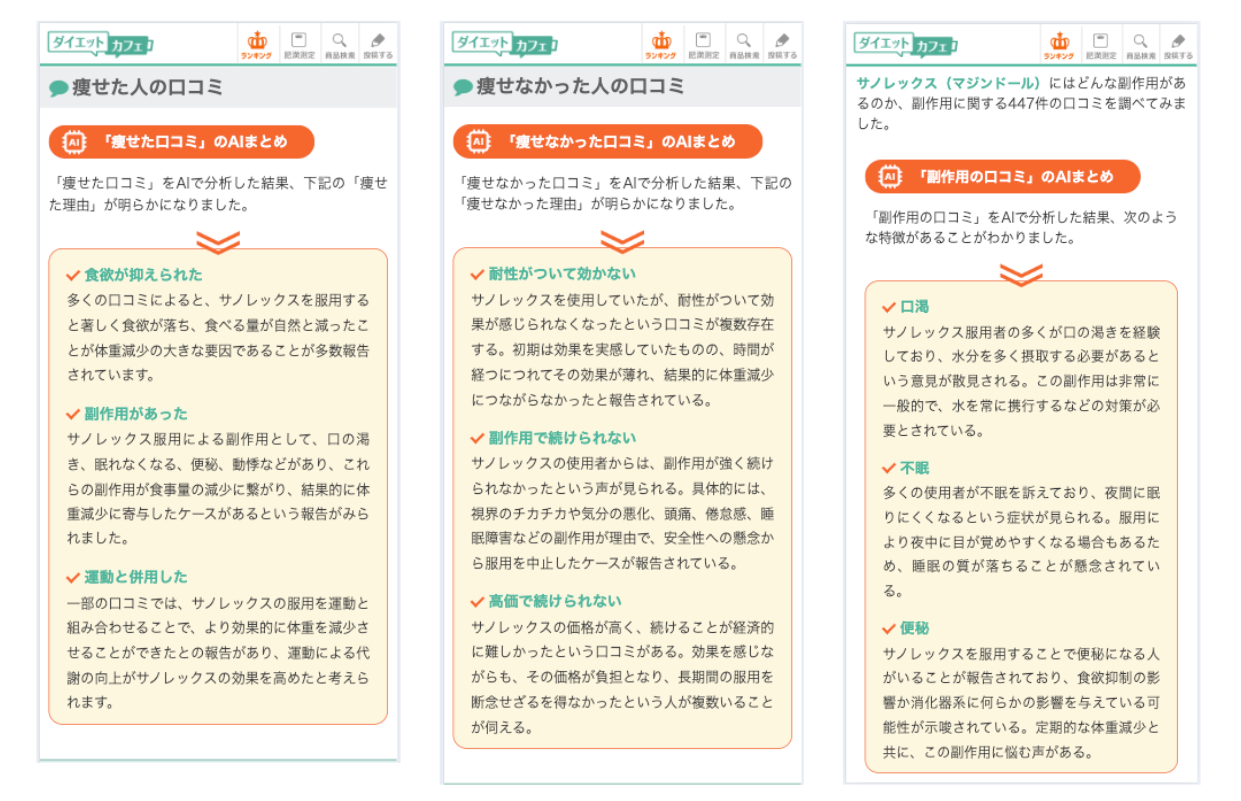
Task: Click the 耐性がついて効かない heading
Action: tap(562, 273)
